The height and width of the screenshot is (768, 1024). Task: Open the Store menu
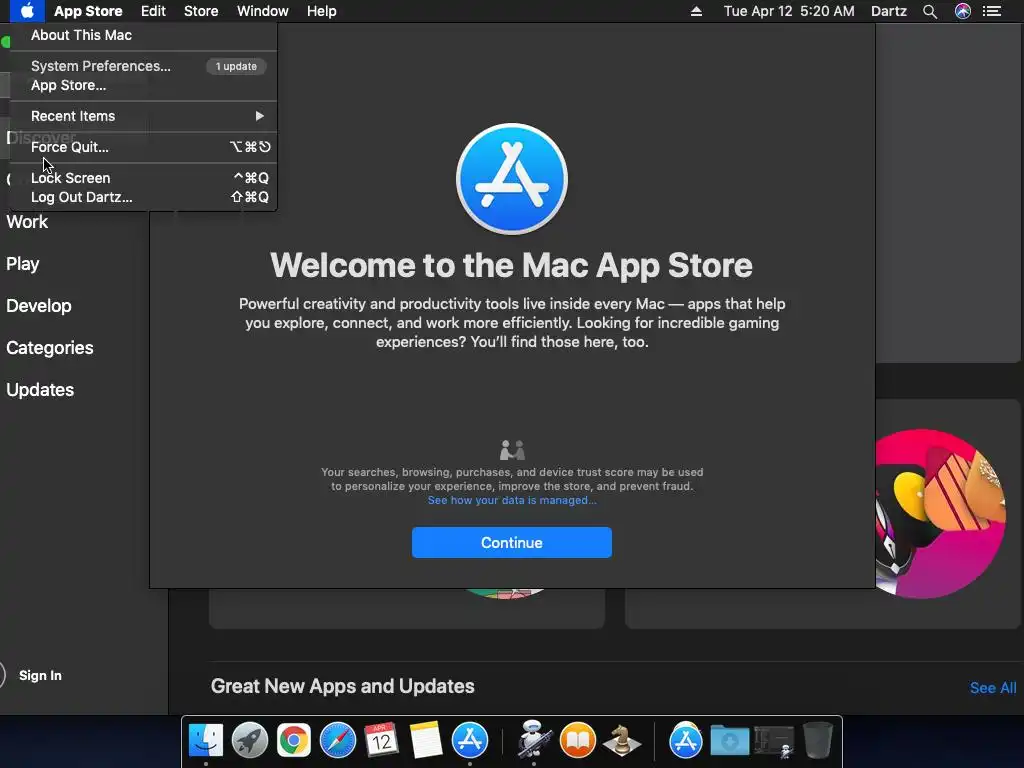(x=201, y=11)
